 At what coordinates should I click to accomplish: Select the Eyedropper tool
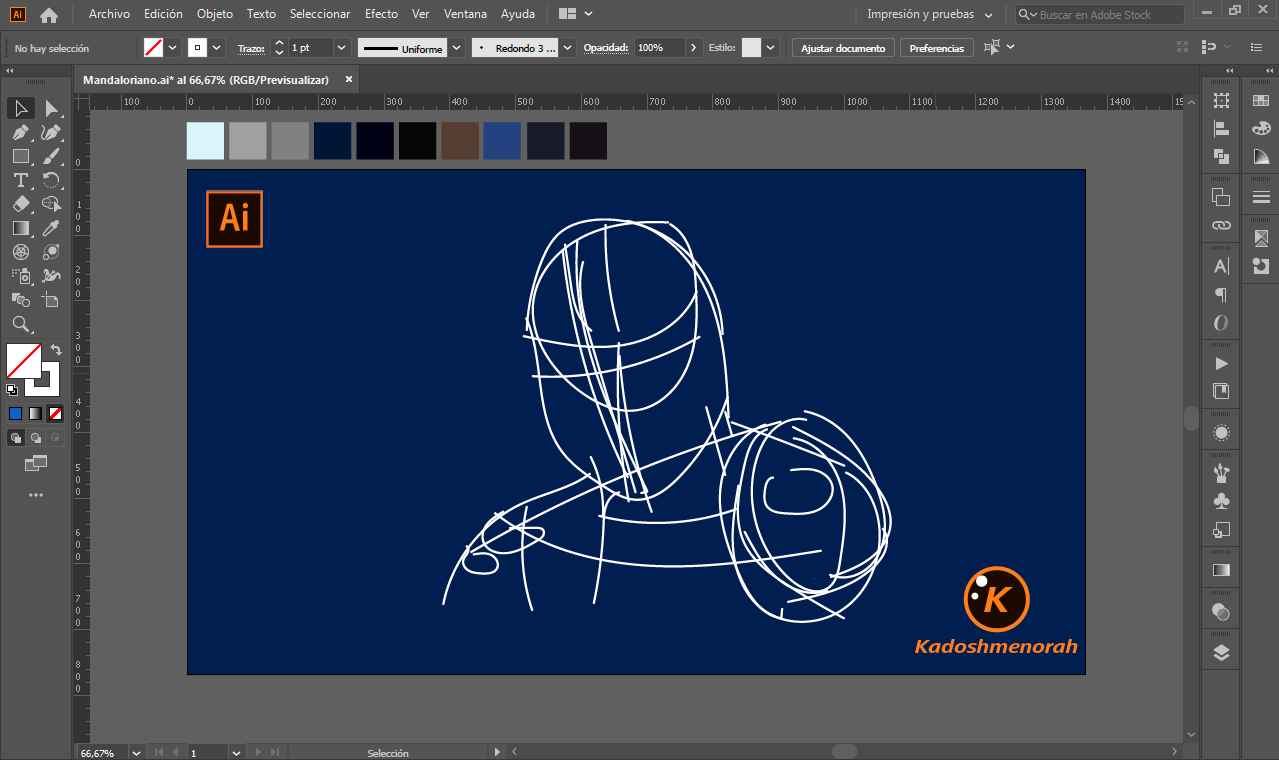click(51, 228)
